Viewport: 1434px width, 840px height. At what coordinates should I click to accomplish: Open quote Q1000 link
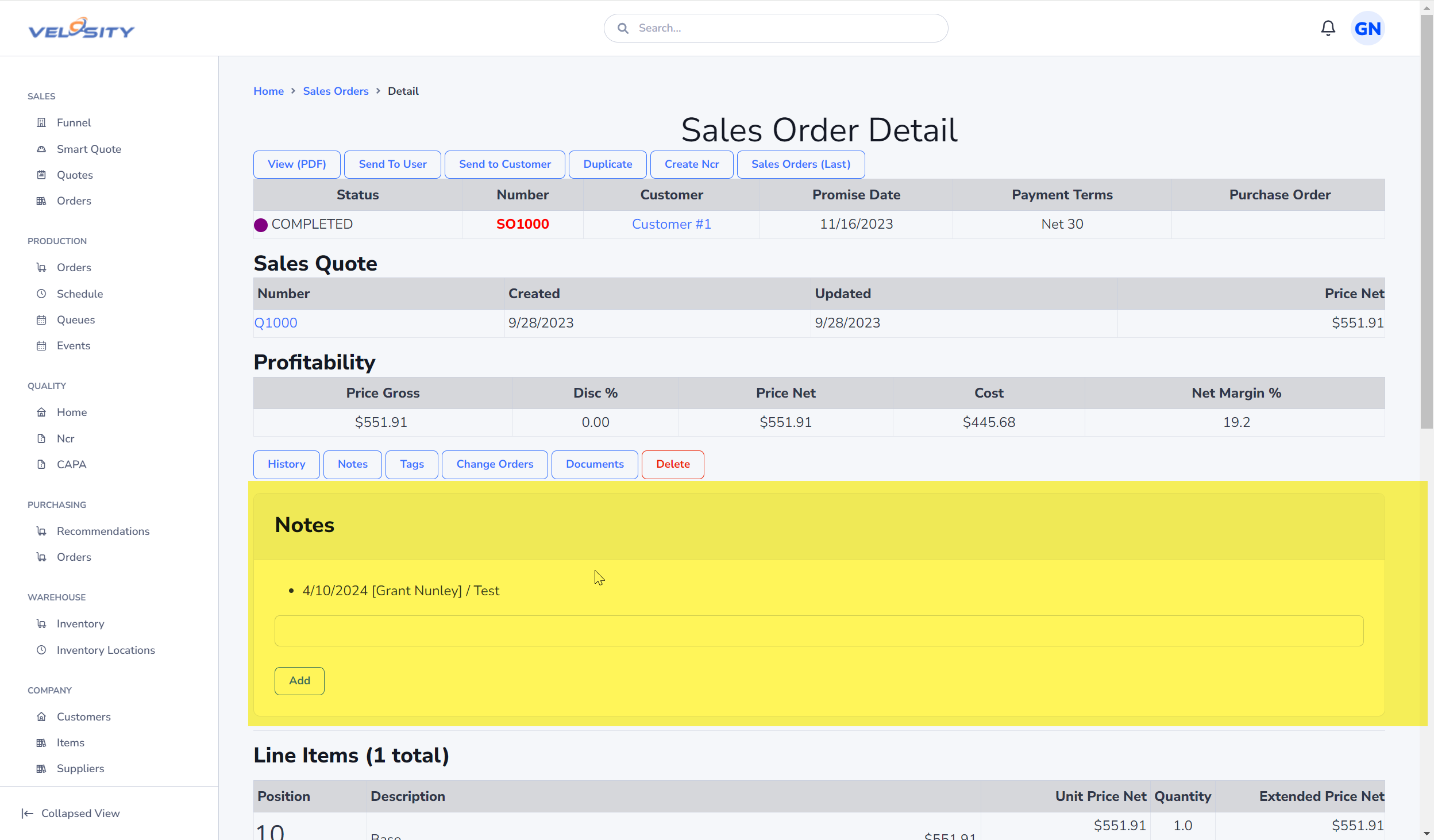click(276, 323)
